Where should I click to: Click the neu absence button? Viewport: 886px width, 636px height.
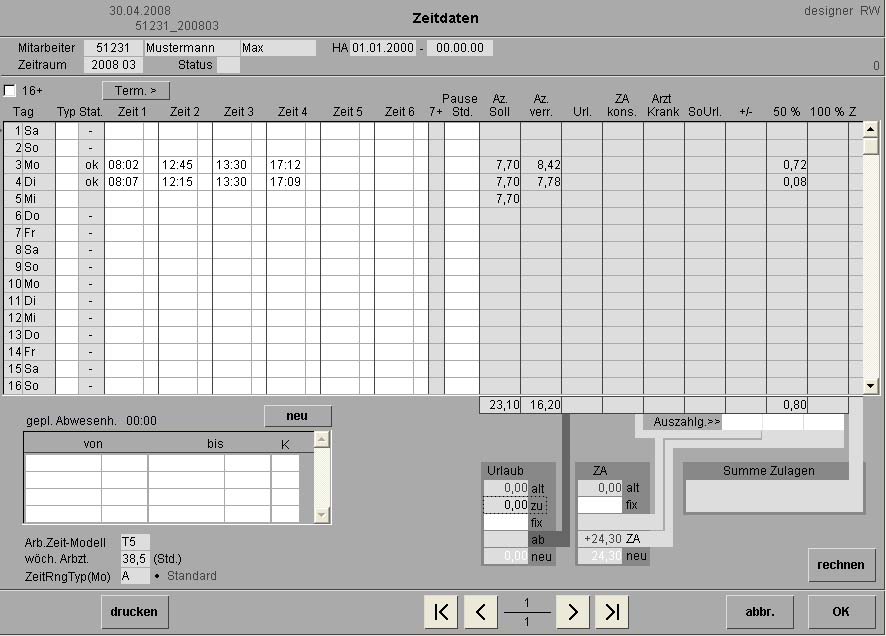[297, 416]
